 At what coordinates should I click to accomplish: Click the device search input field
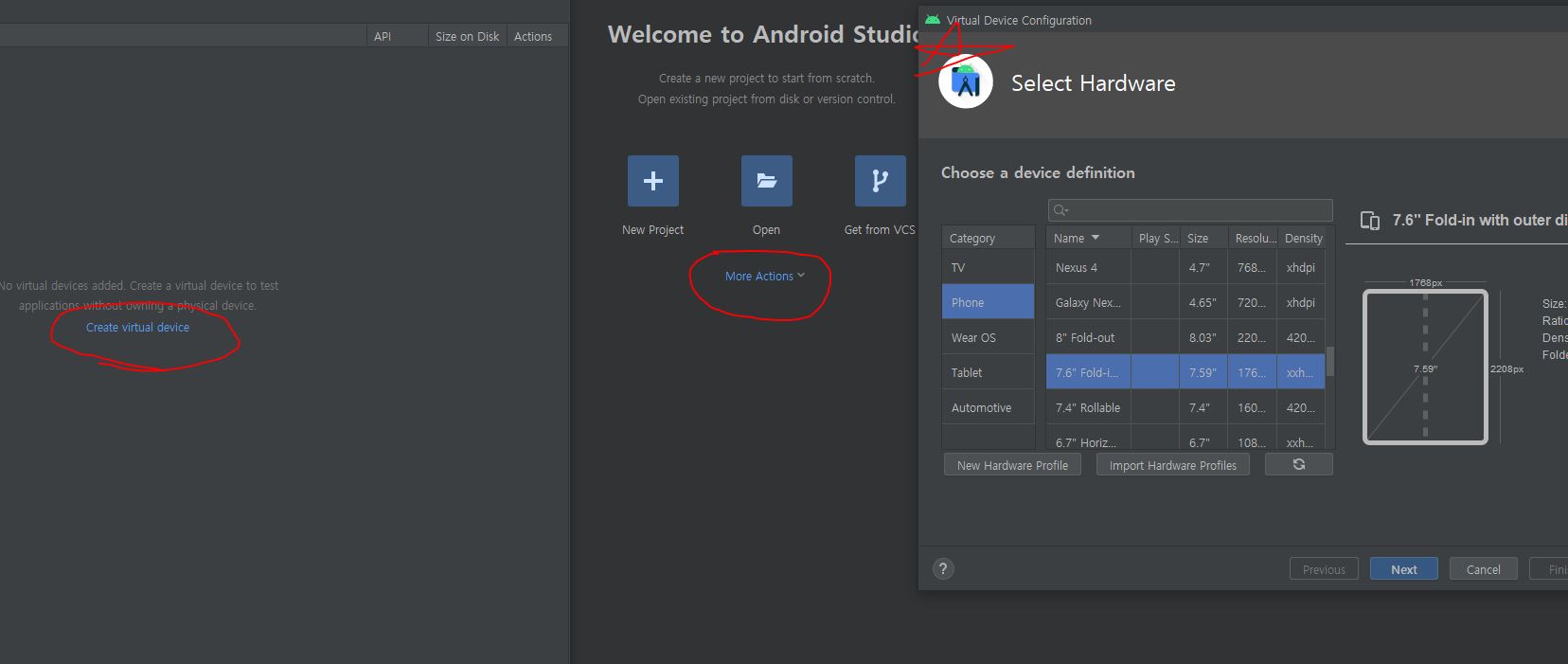pyautogui.click(x=1190, y=210)
